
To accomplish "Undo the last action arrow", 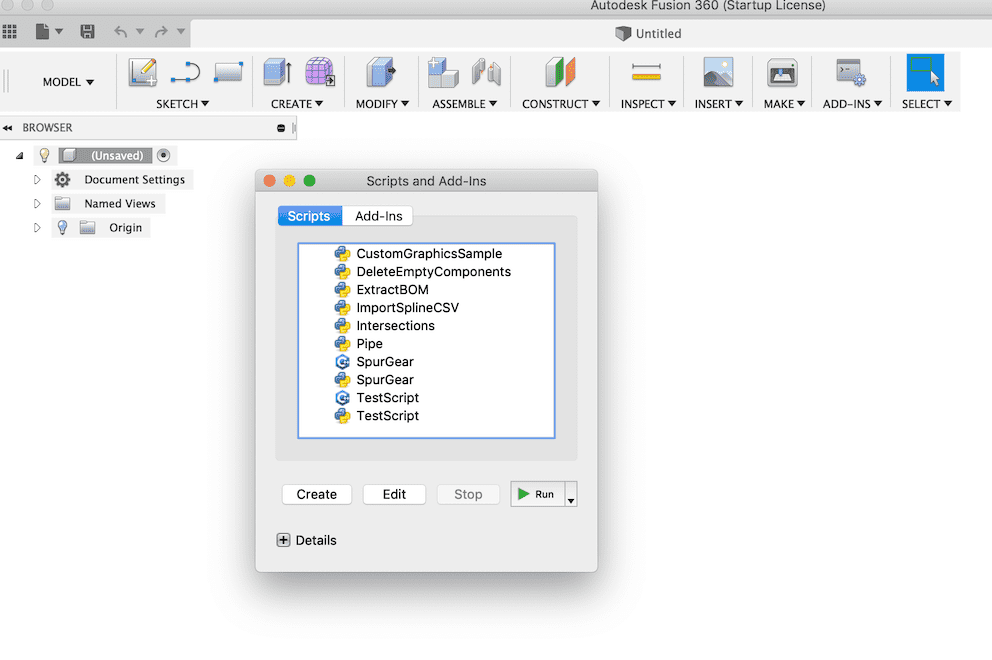I will (121, 31).
